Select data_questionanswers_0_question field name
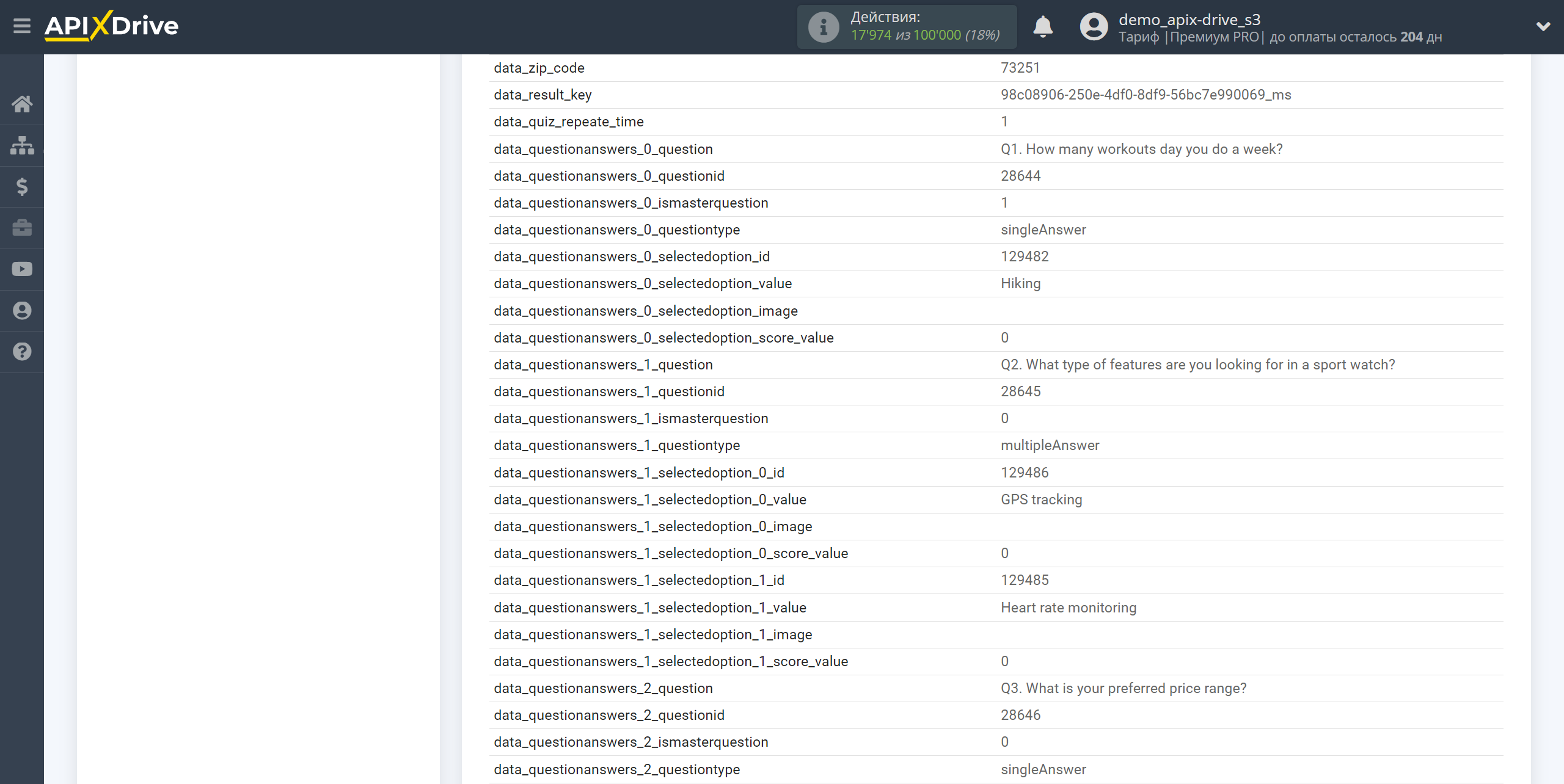 pos(603,149)
